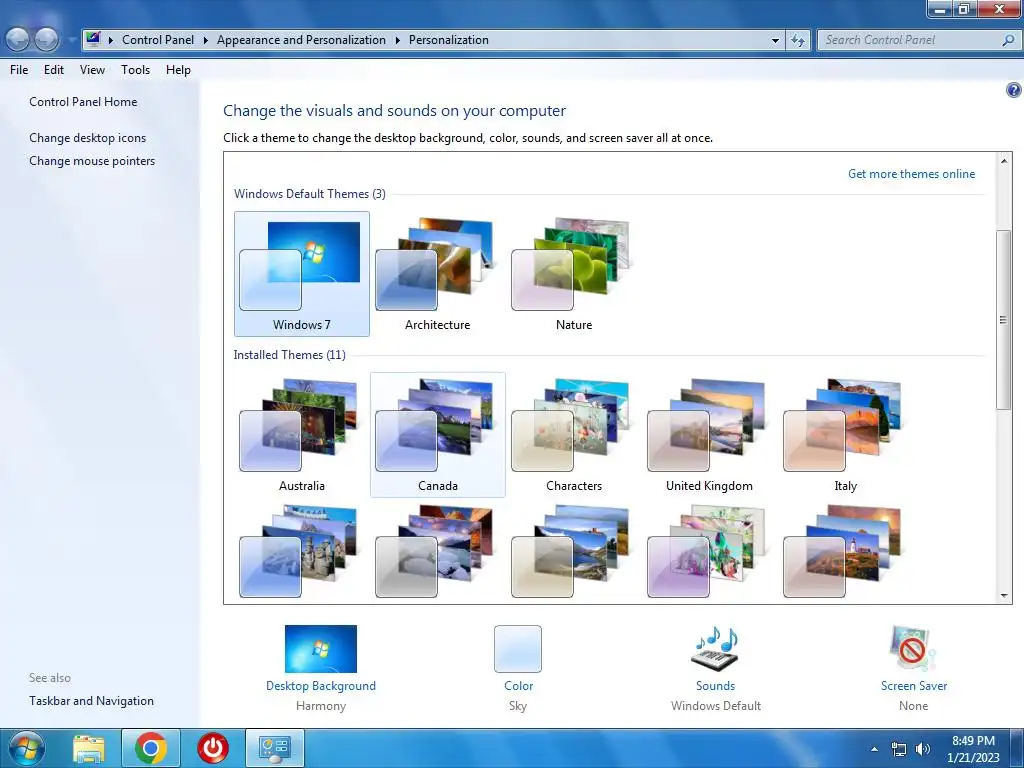
Task: Open Taskbar and Navigation link
Action: 91,701
